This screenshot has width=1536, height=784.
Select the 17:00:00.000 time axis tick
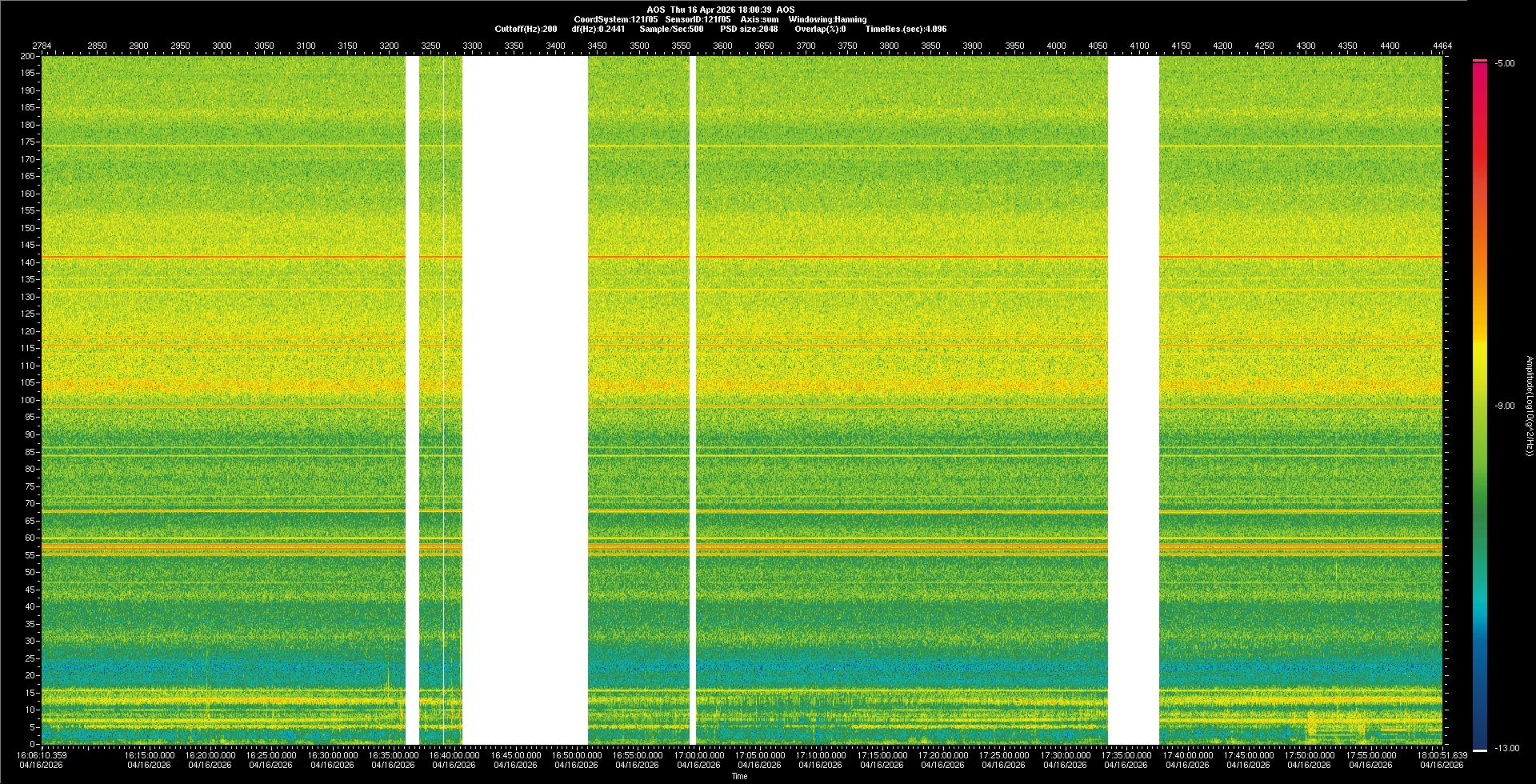point(698,754)
